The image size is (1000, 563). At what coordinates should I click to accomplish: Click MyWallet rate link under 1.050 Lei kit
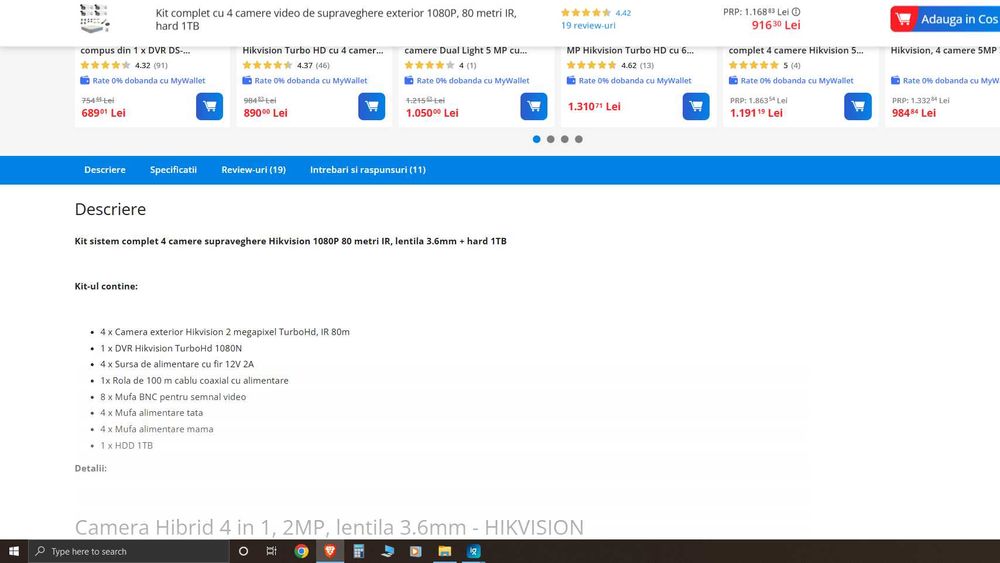click(467, 80)
